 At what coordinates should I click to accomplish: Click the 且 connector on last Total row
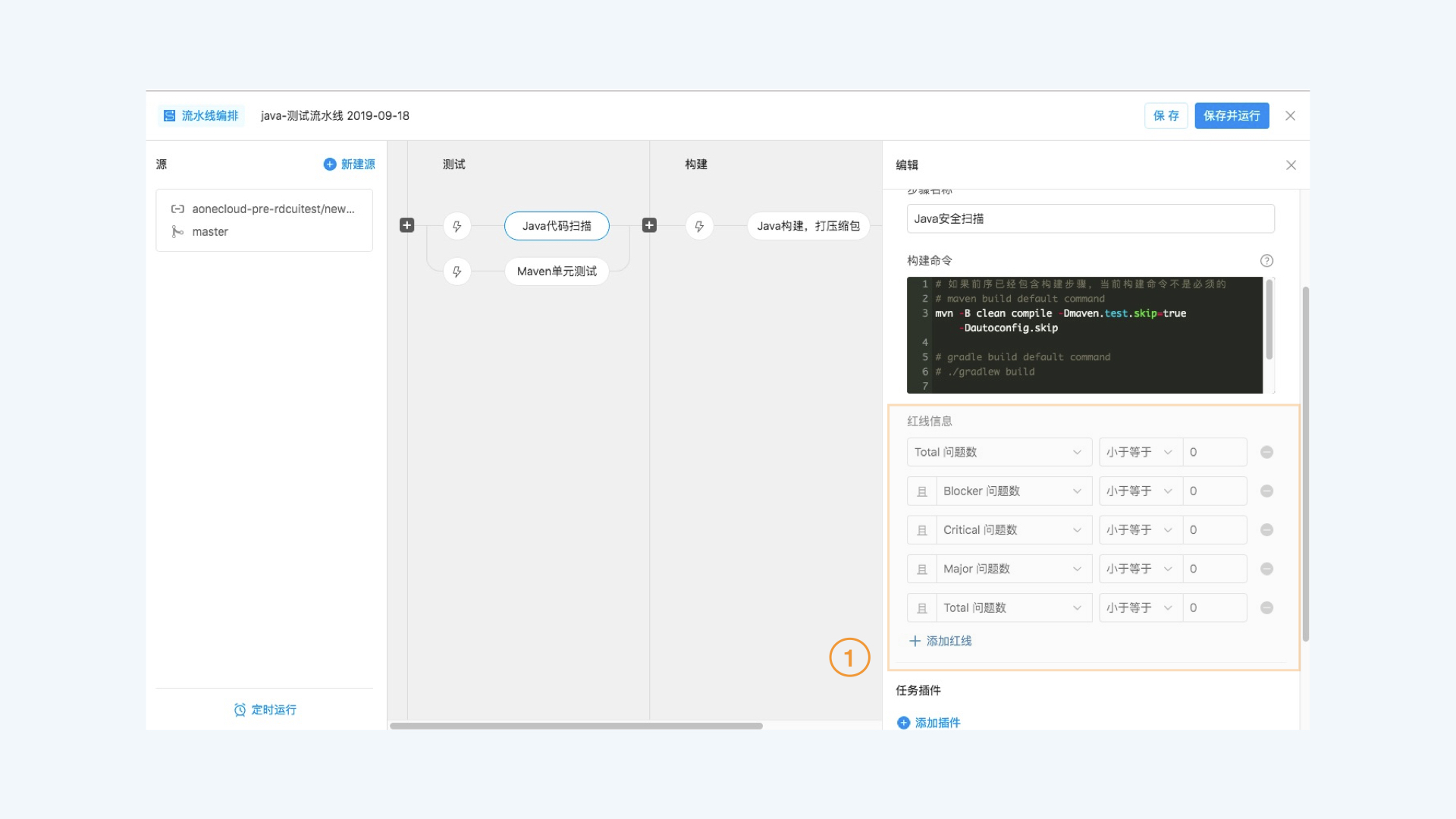pos(922,607)
